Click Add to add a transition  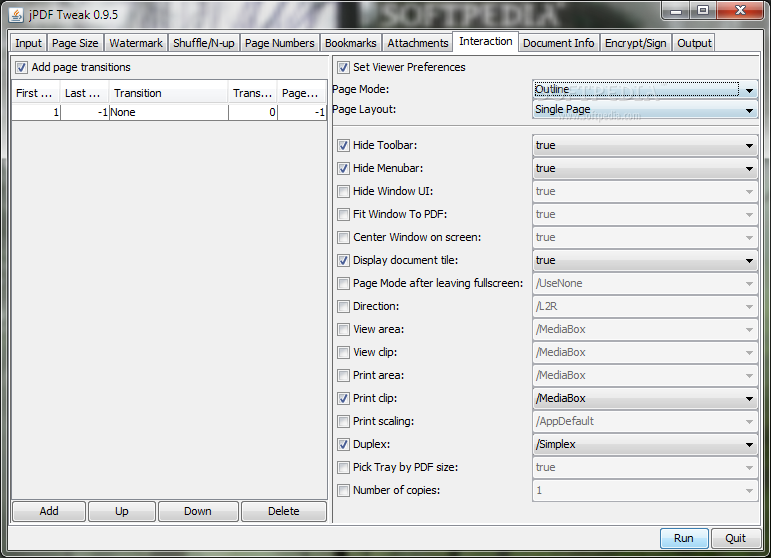(49, 511)
